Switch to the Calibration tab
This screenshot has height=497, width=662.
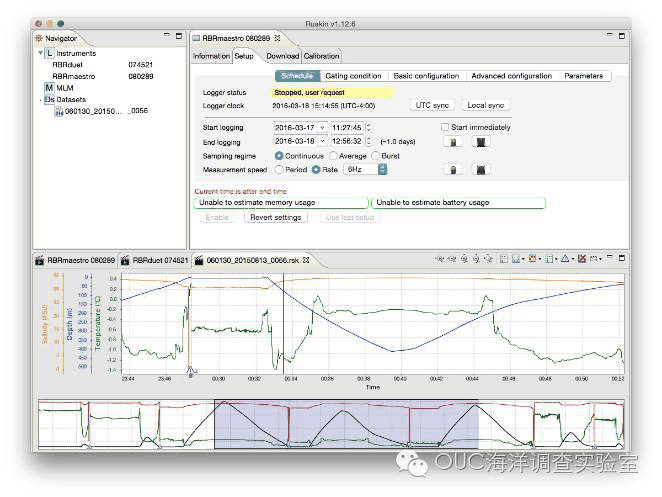(x=322, y=56)
